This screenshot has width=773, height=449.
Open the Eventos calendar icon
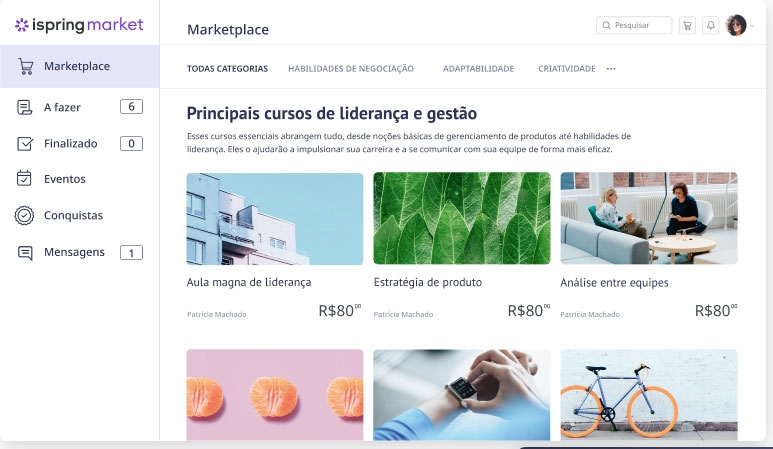24,178
